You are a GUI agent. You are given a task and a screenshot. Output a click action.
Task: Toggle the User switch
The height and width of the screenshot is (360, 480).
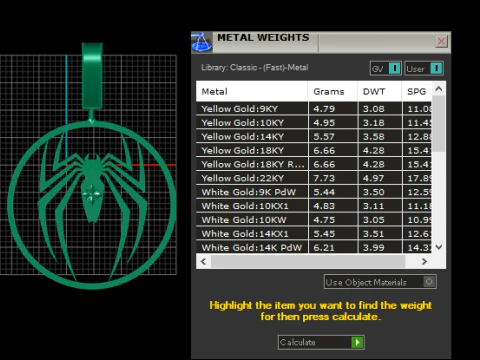(x=424, y=69)
